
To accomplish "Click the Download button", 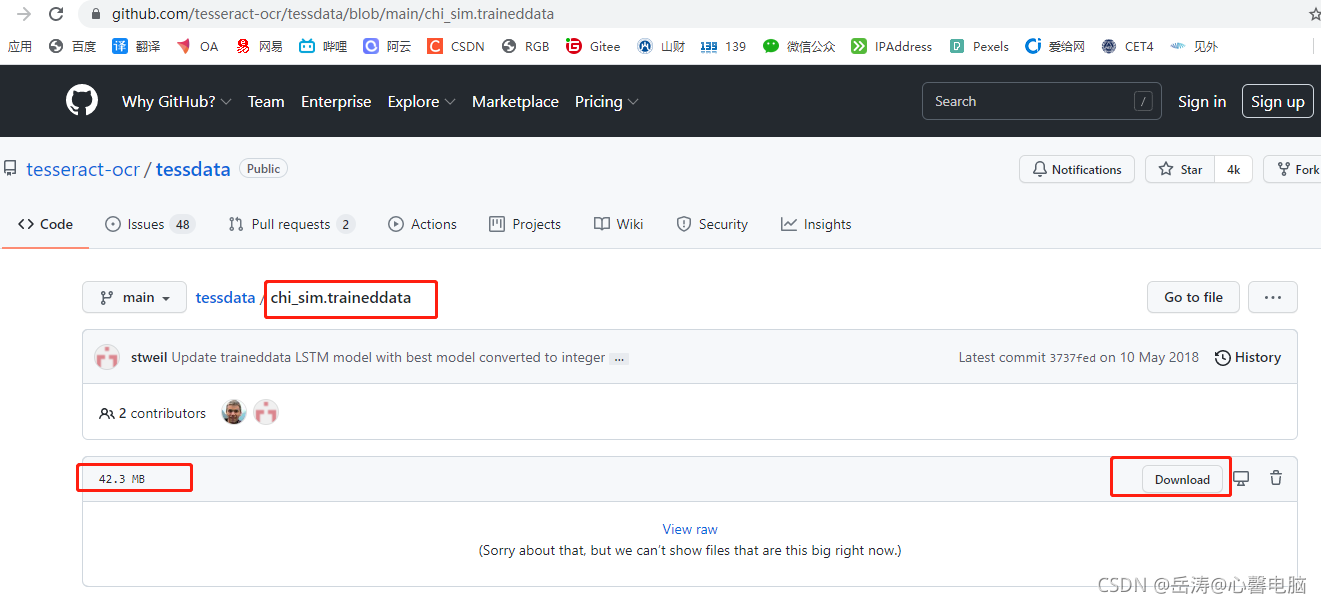I will pos(1182,479).
